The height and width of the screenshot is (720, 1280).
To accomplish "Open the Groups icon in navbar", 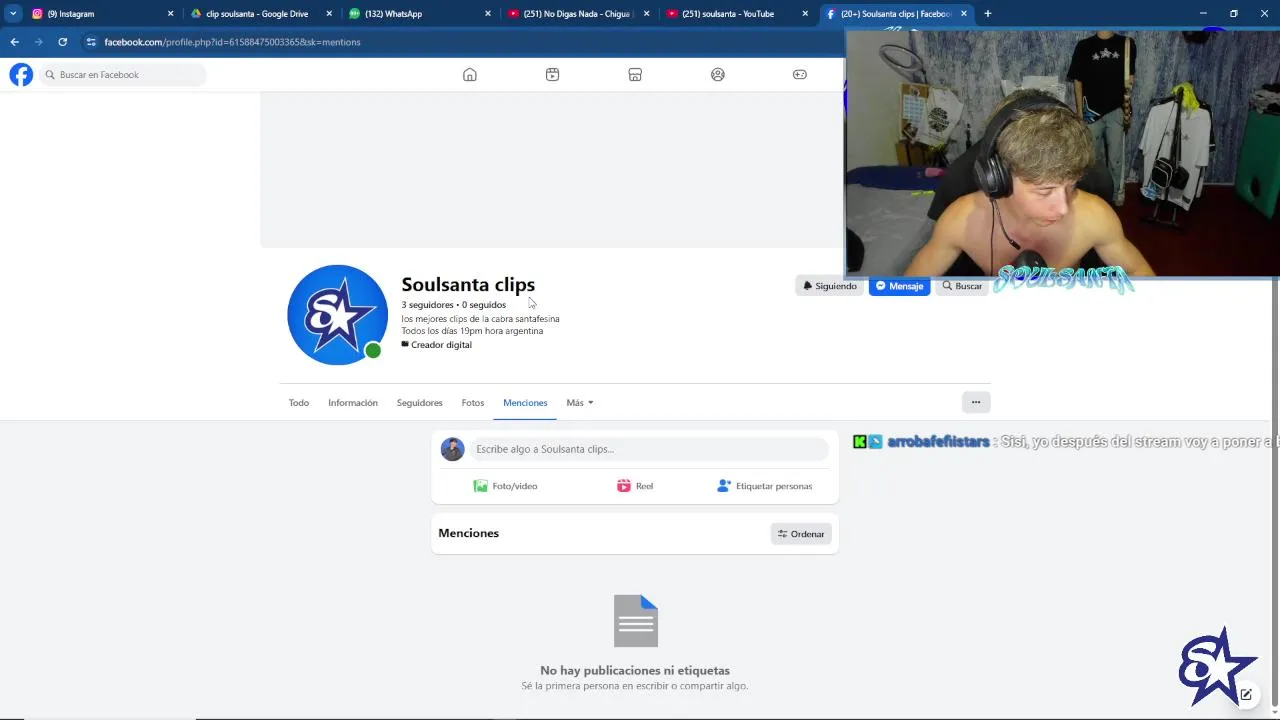I will [x=717, y=75].
